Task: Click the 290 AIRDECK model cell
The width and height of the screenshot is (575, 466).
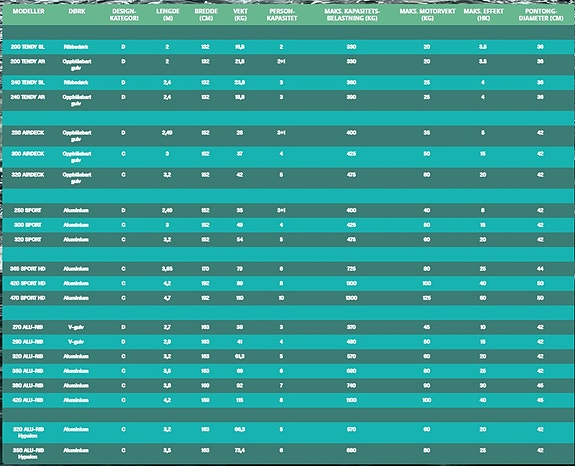Action: point(28,133)
